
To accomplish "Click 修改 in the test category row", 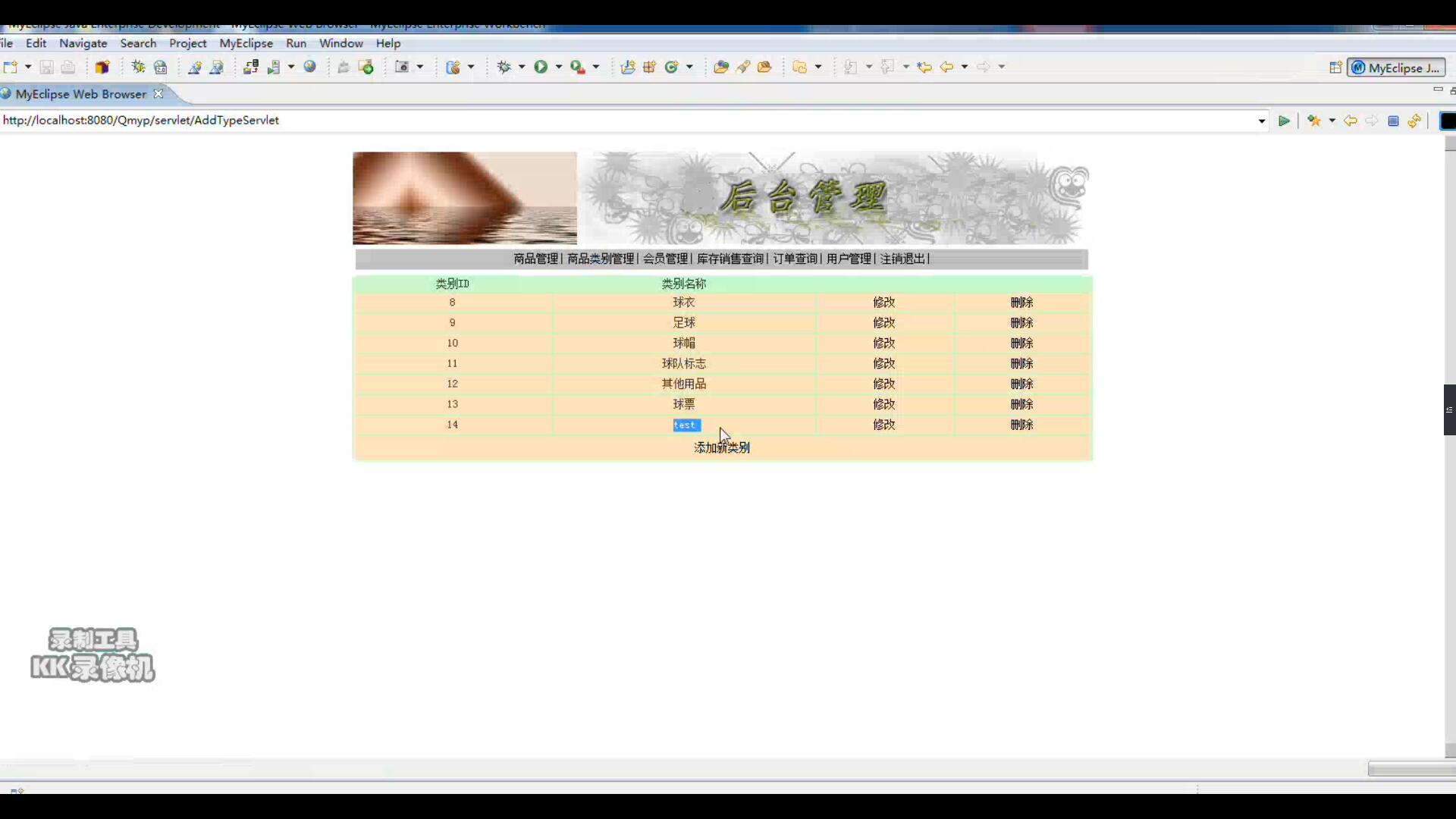I will tap(884, 425).
